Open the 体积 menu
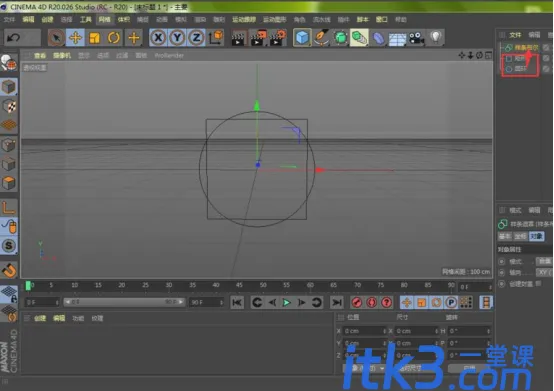The height and width of the screenshot is (391, 554). coord(124,19)
